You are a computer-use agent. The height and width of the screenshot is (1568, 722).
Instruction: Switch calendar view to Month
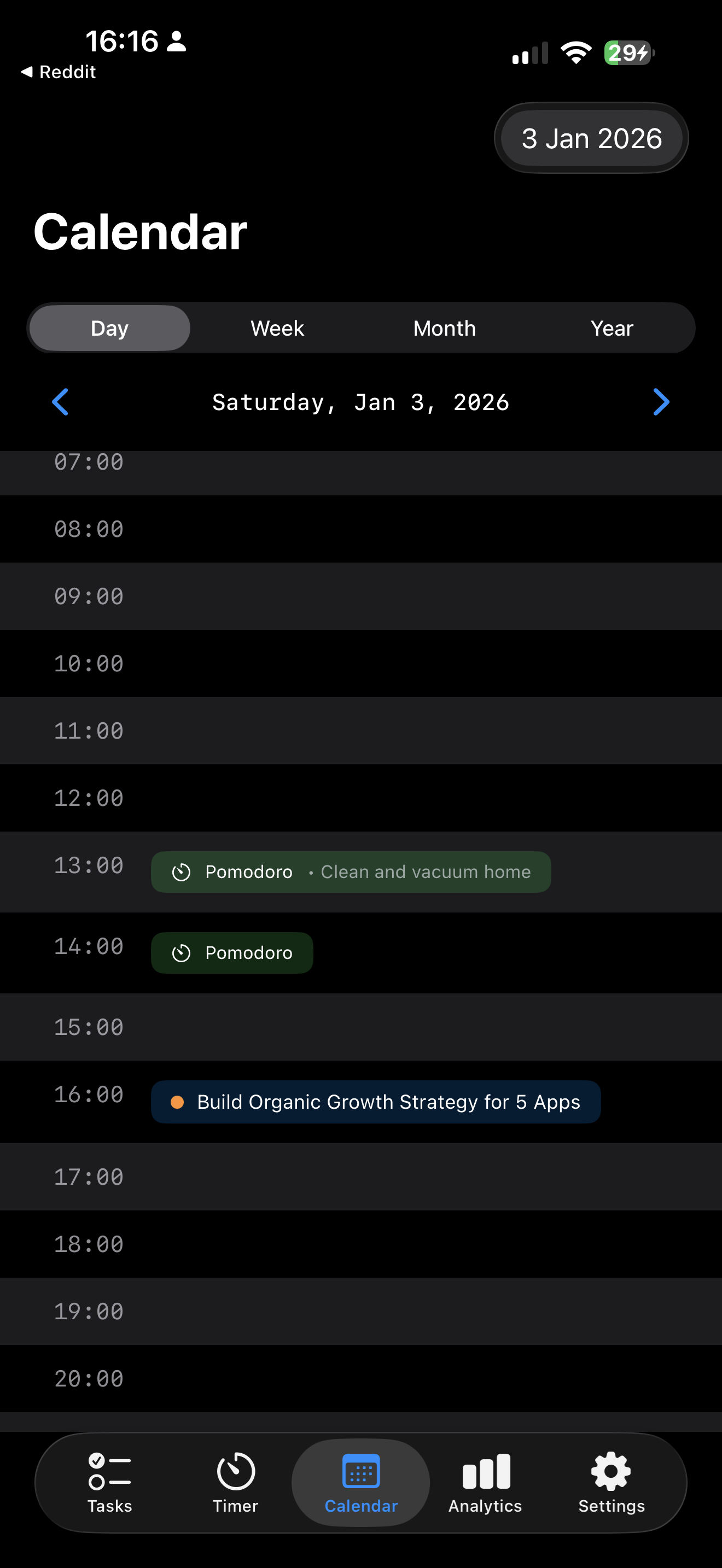pos(444,327)
